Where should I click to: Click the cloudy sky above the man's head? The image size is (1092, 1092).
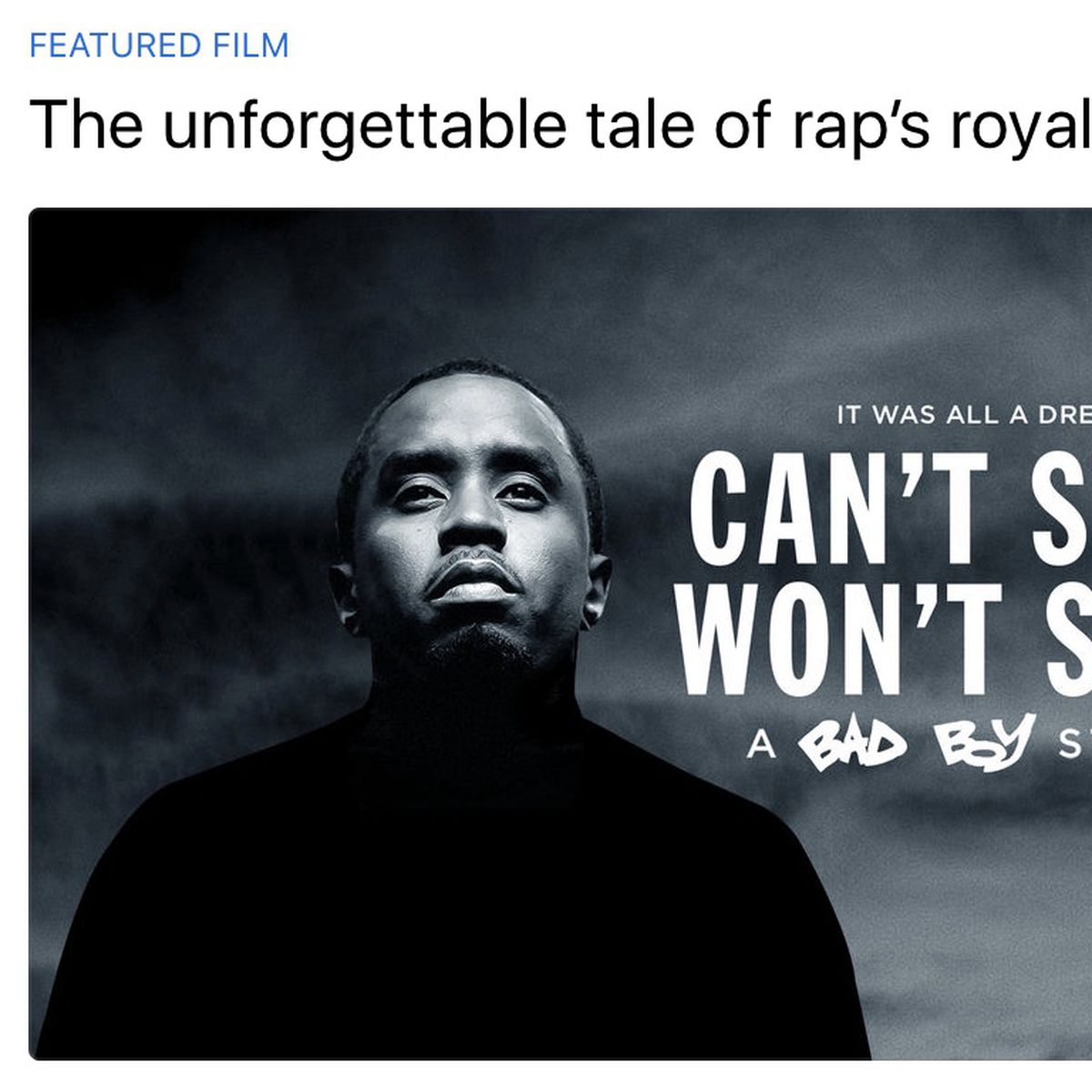click(x=455, y=291)
